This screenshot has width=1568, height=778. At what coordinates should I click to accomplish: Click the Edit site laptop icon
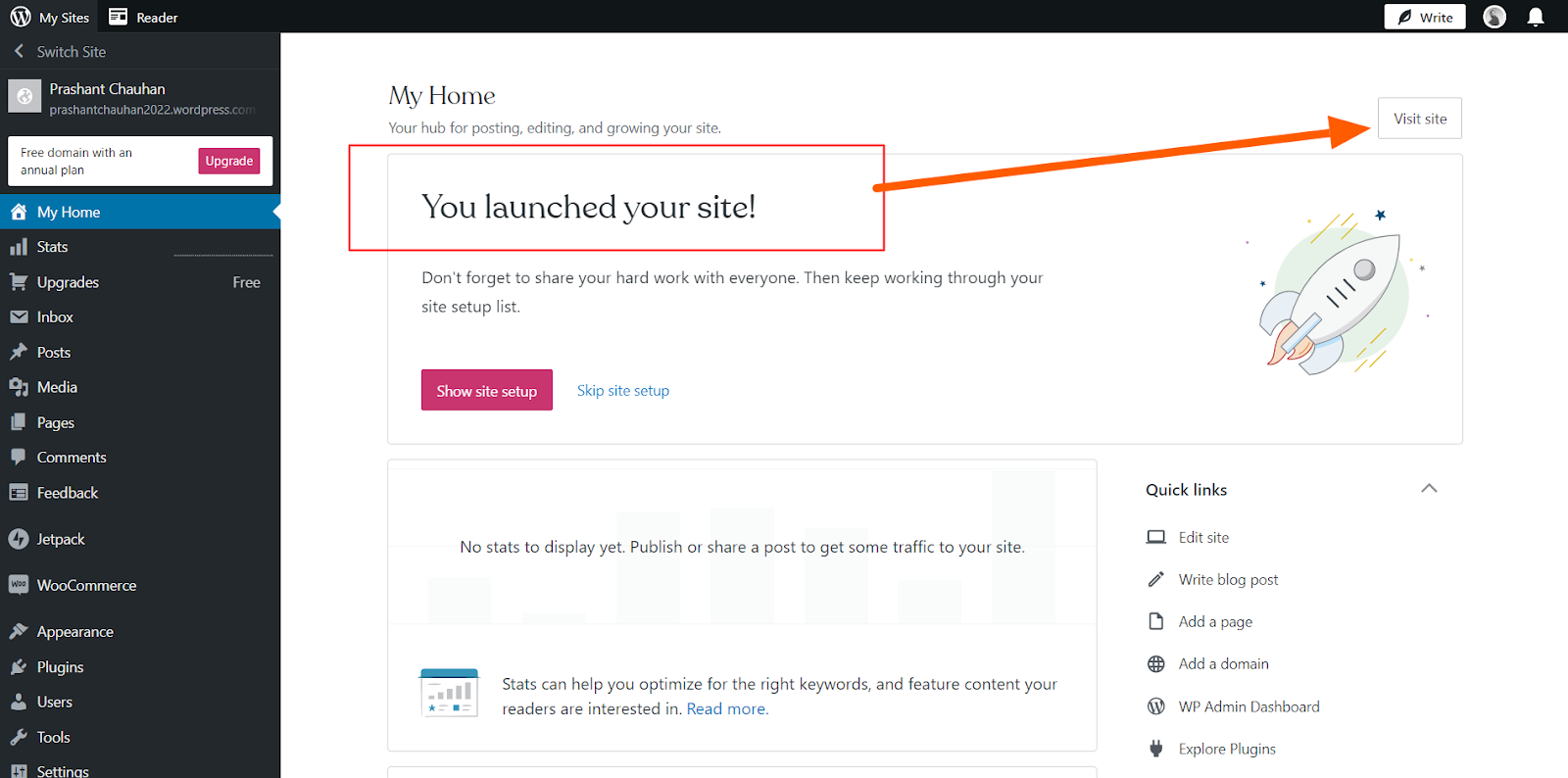coord(1156,537)
